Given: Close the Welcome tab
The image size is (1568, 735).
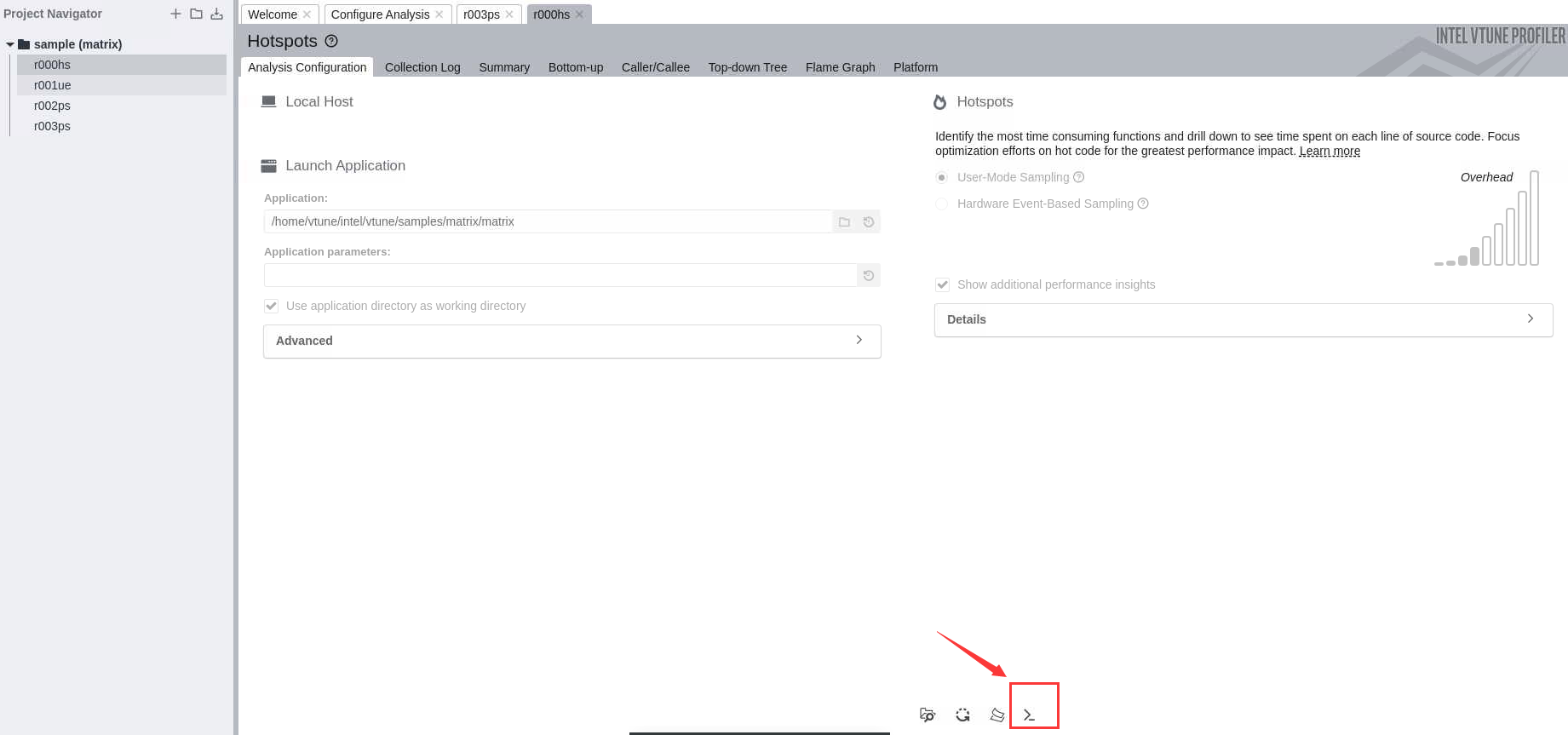Looking at the screenshot, I should click(307, 14).
